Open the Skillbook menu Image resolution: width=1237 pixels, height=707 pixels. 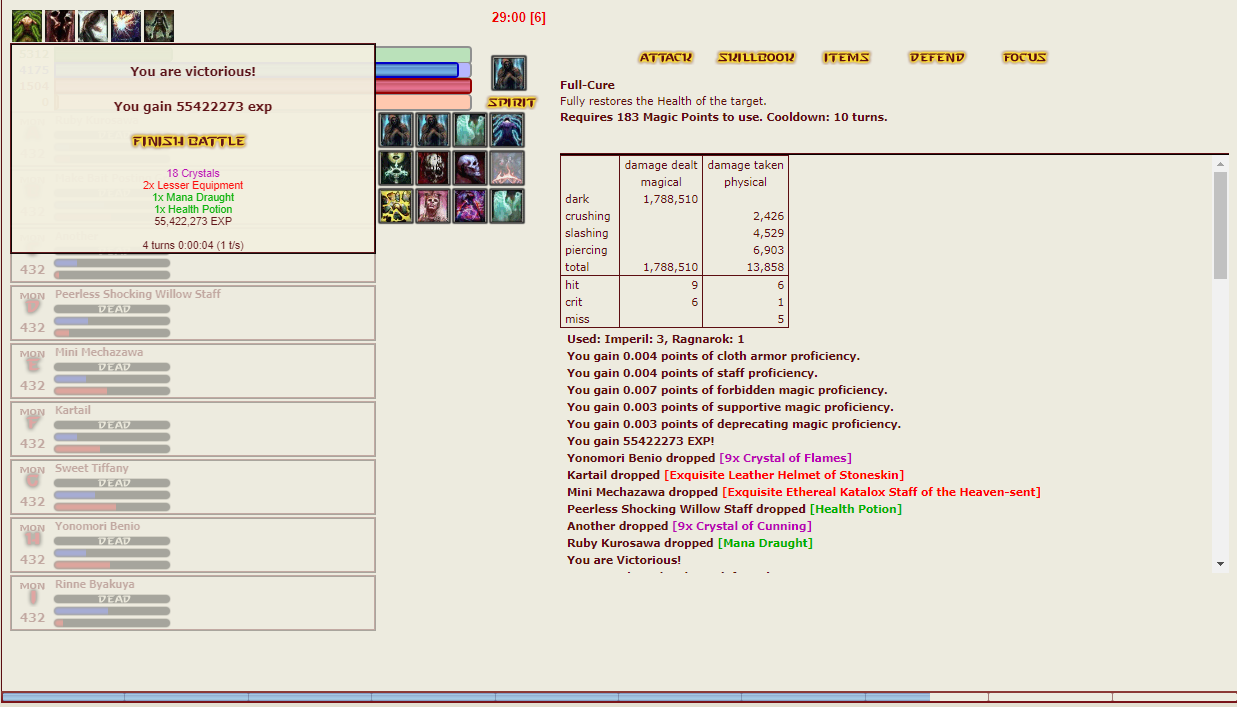756,58
